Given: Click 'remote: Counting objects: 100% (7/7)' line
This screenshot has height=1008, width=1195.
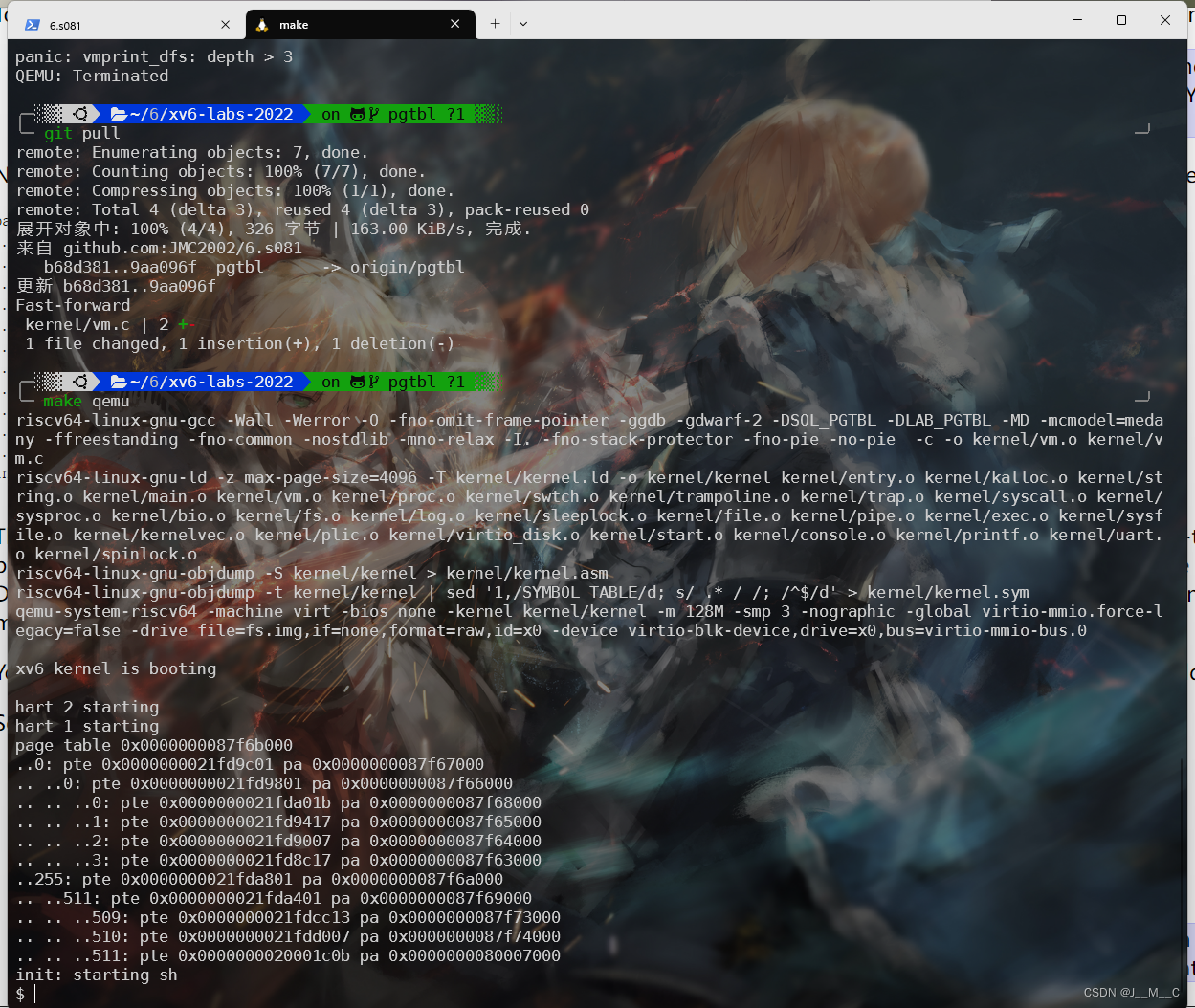Looking at the screenshot, I should tap(221, 171).
